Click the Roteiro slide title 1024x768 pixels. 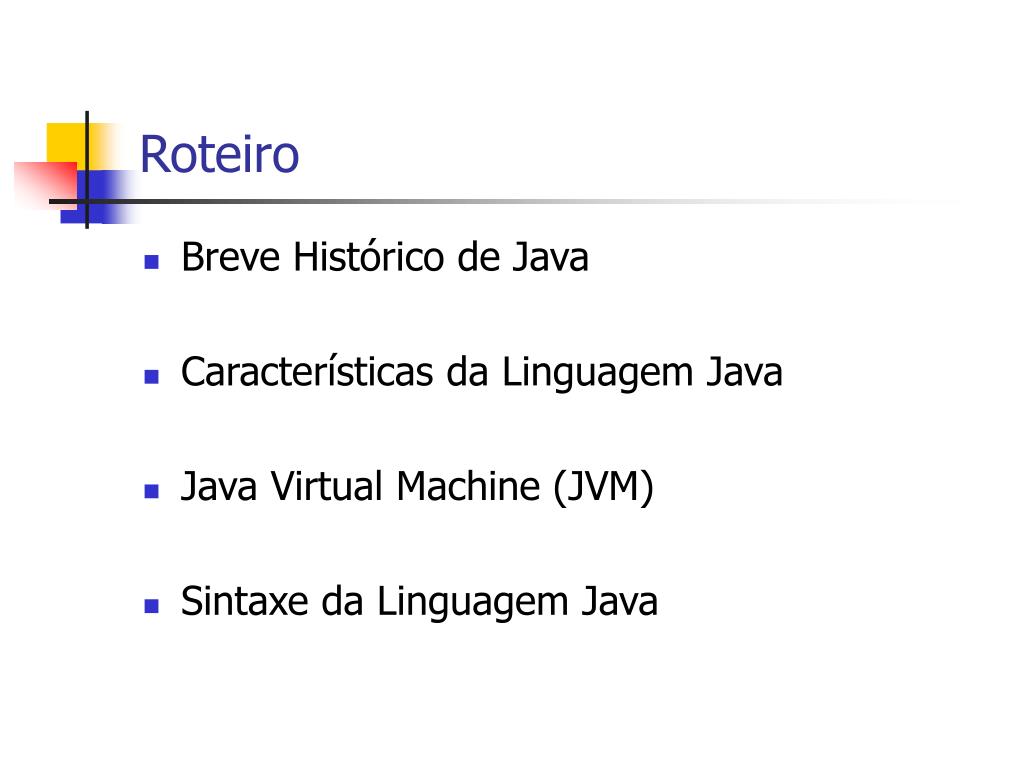point(219,154)
